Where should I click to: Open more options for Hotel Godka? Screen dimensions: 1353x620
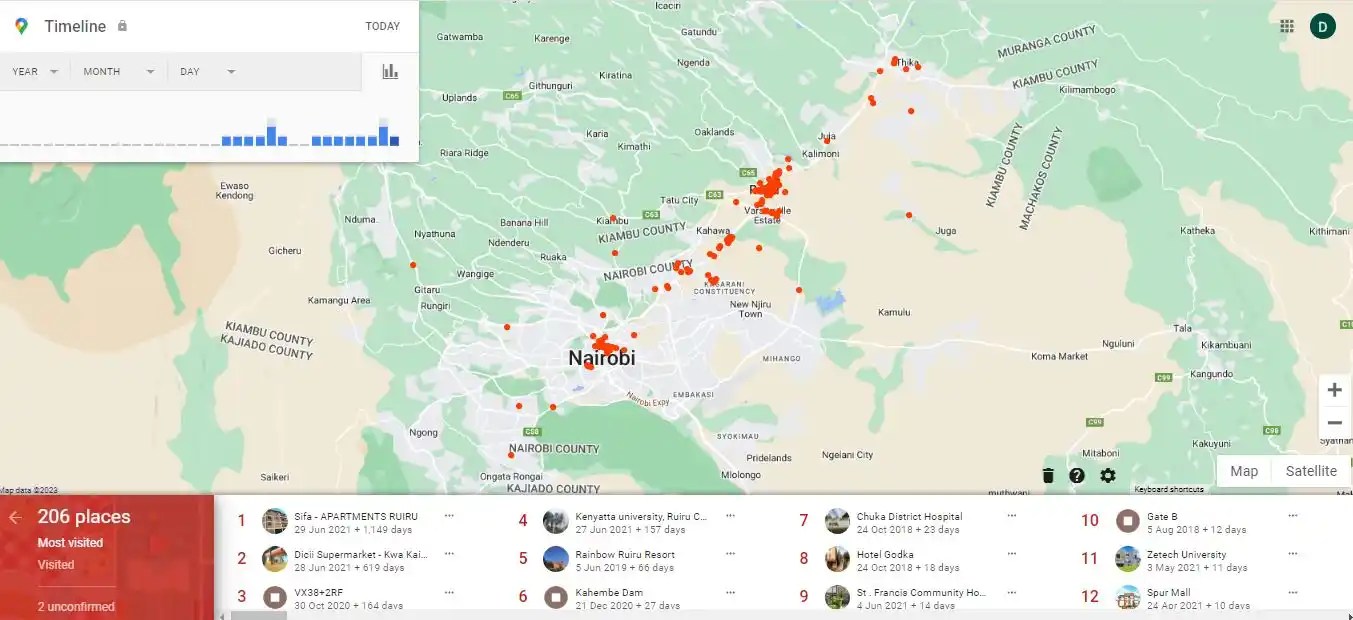pos(1011,554)
